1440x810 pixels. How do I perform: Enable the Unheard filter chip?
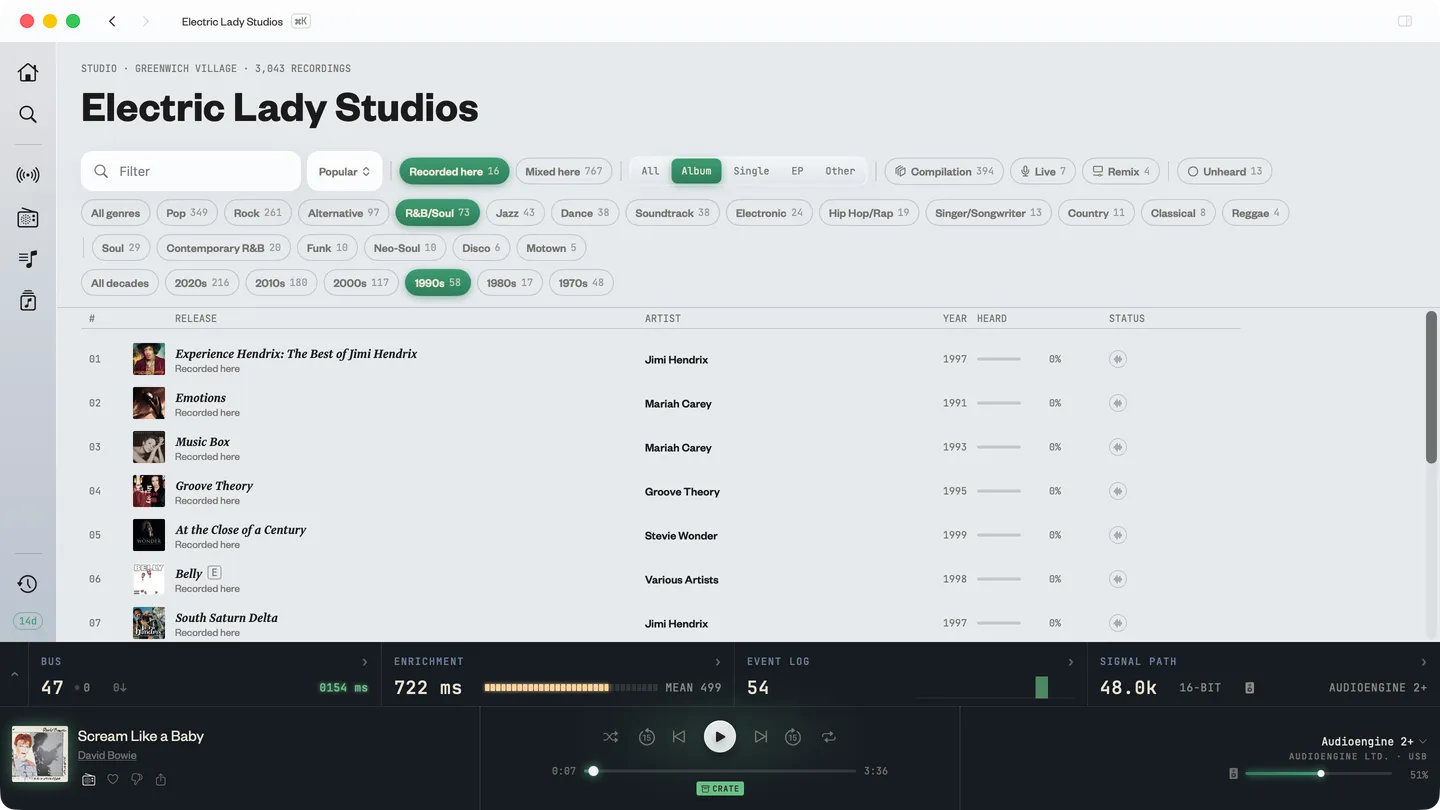coord(1225,171)
